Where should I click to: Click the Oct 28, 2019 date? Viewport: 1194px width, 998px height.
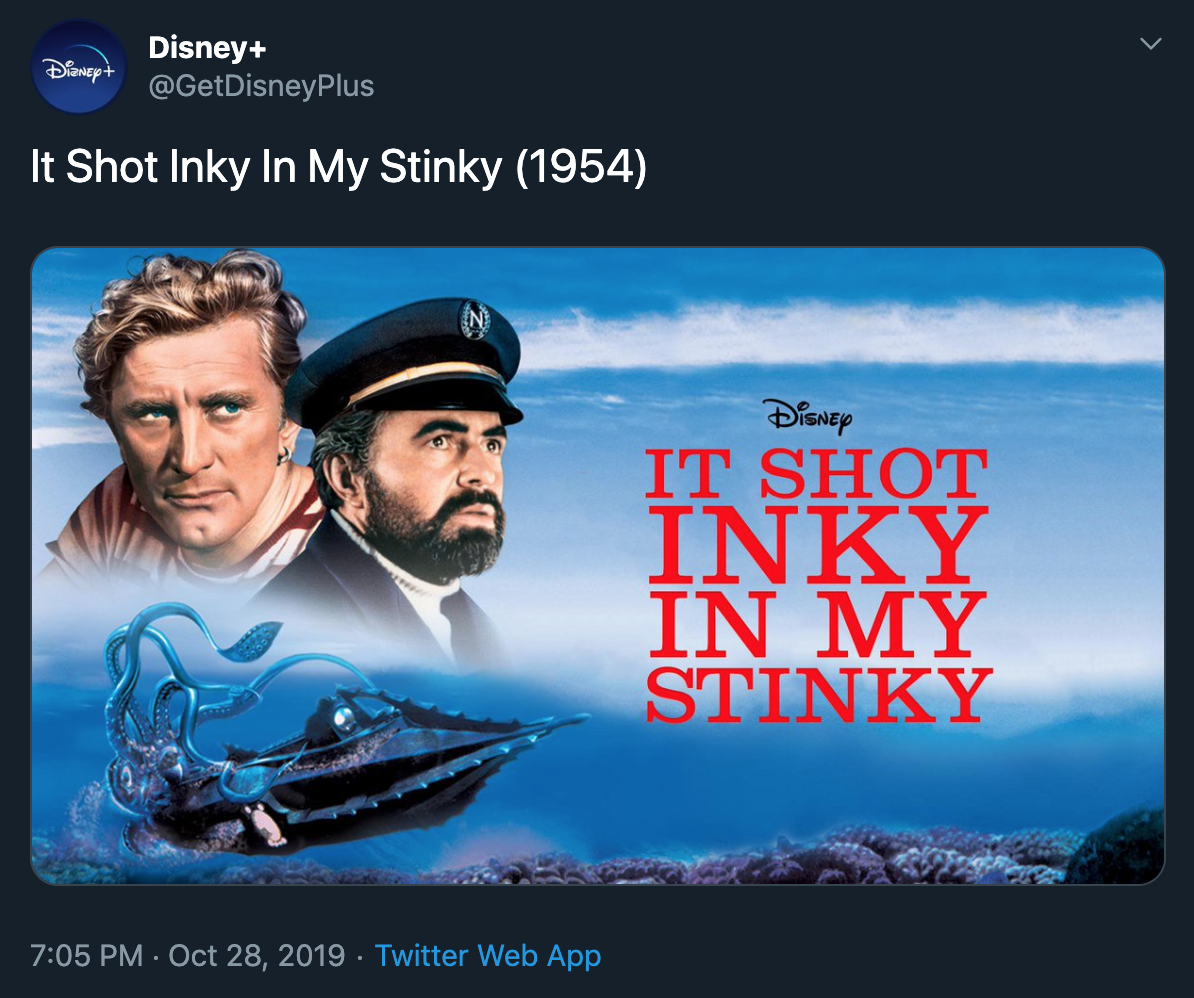(x=256, y=956)
